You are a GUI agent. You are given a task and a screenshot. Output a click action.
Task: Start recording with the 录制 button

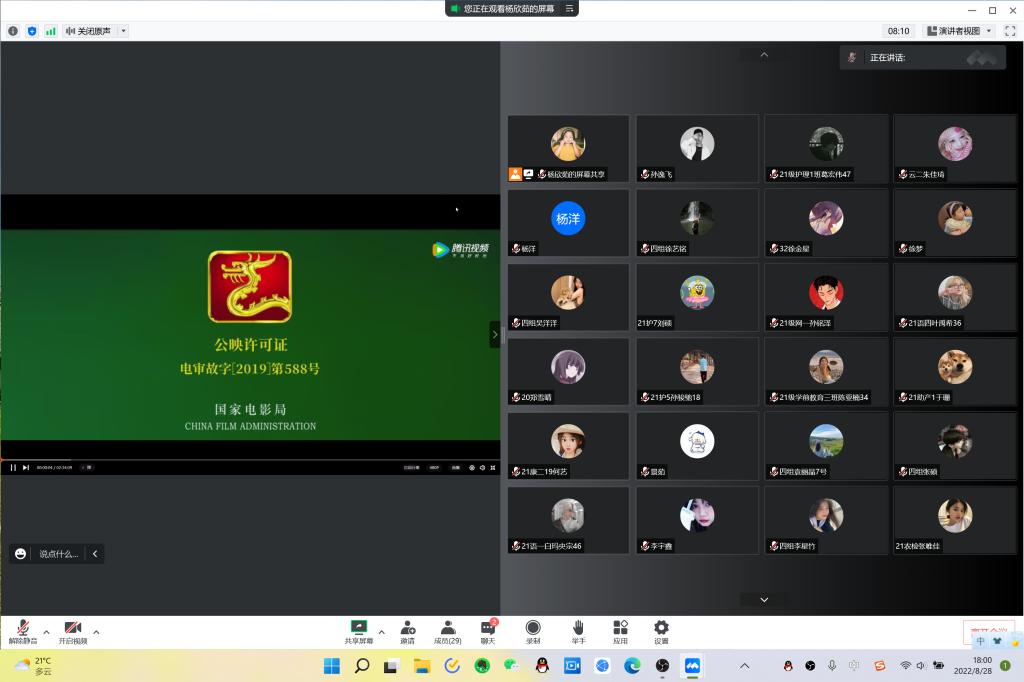(x=533, y=632)
